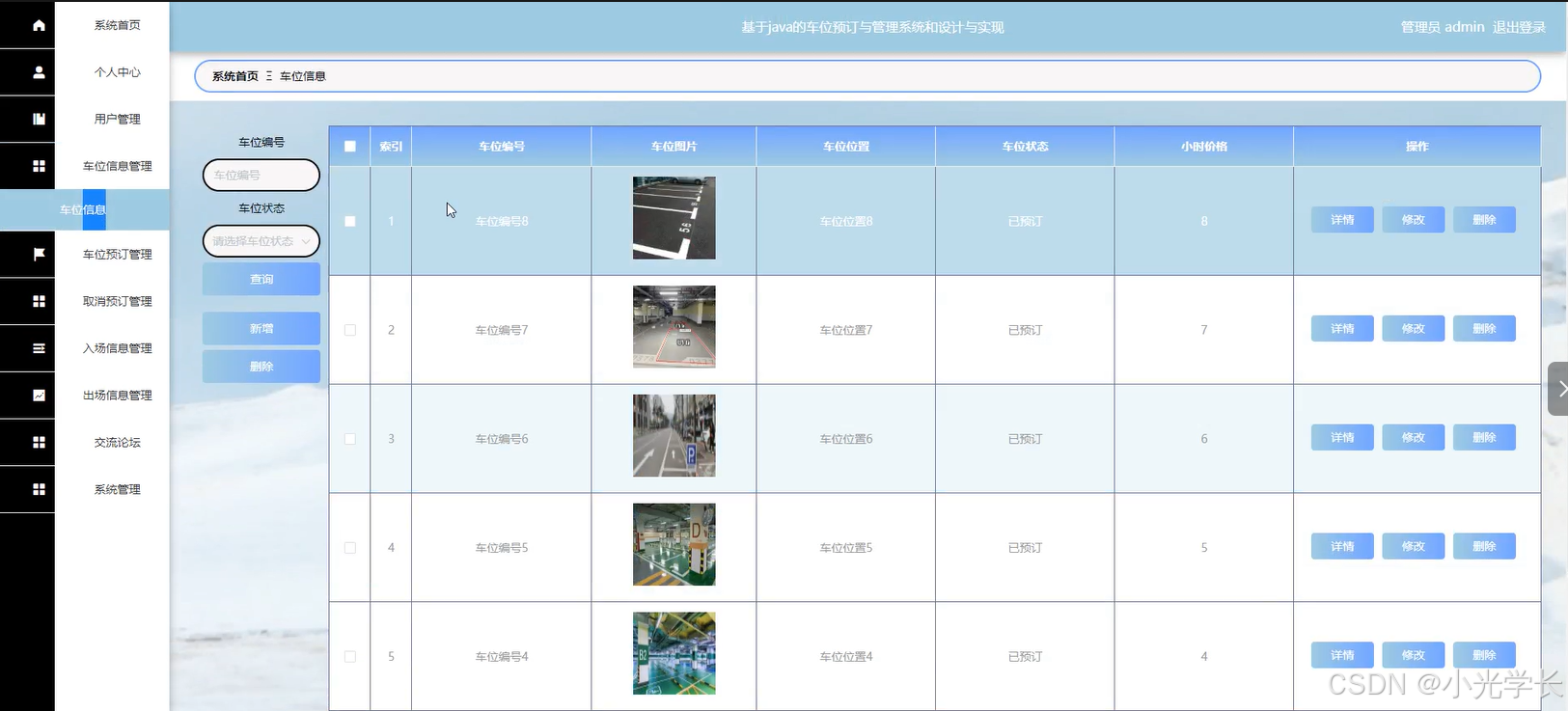The width and height of the screenshot is (1568, 711).
Task: Click 退出登录 logout link
Action: (x=1519, y=27)
